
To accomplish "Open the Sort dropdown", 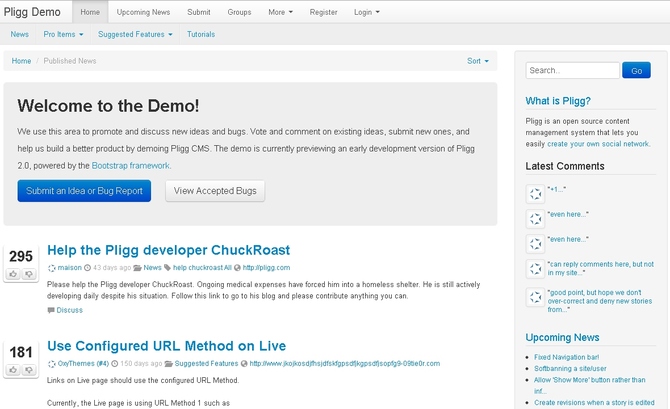I will [478, 61].
